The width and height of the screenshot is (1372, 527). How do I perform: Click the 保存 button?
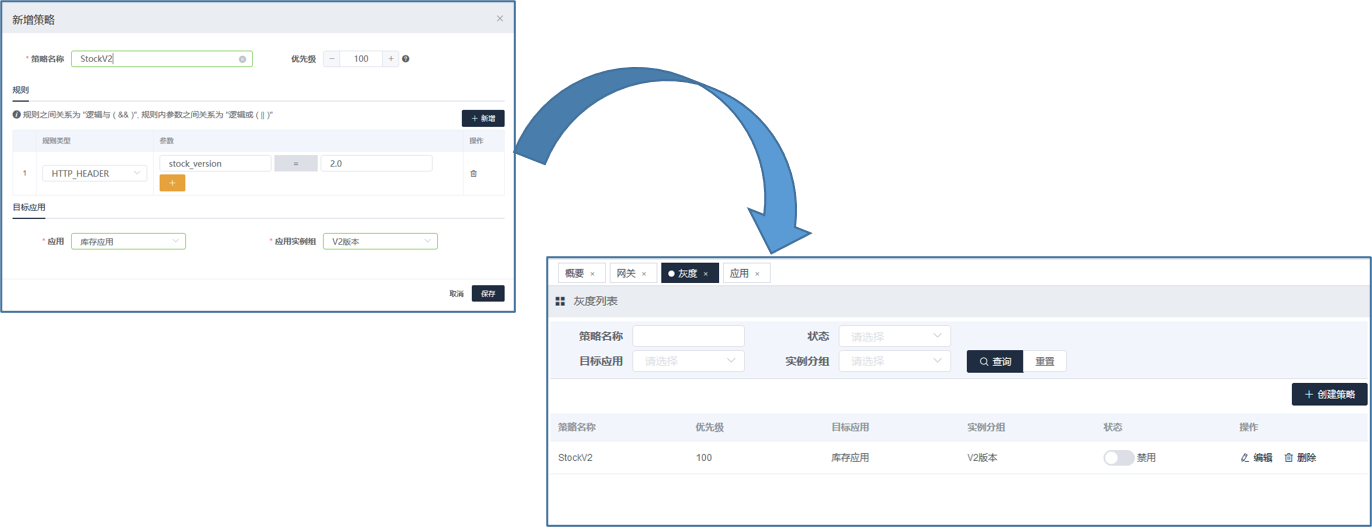pyautogui.click(x=488, y=294)
